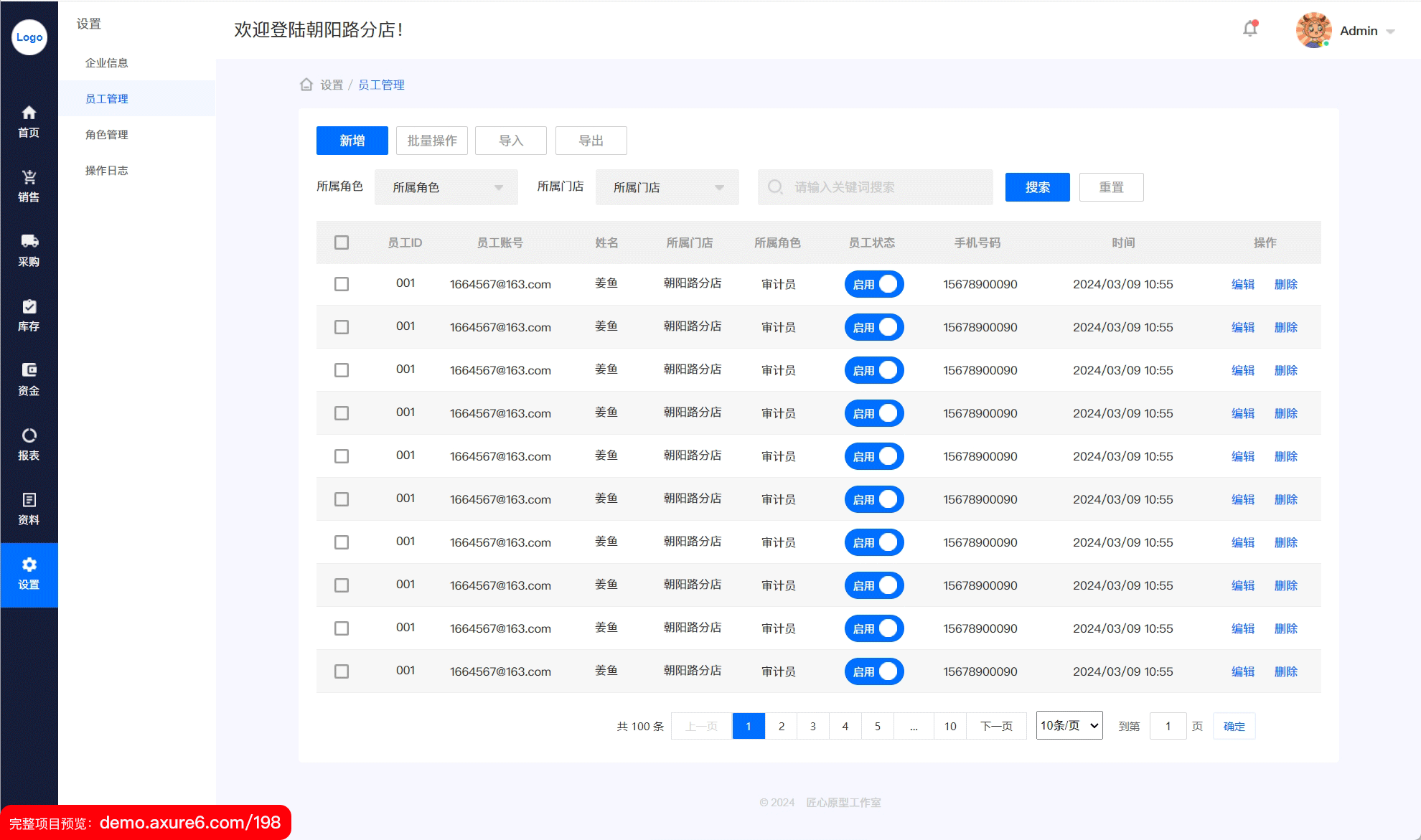Click 设置 in the breadcrumb
1421x840 pixels.
[332, 85]
